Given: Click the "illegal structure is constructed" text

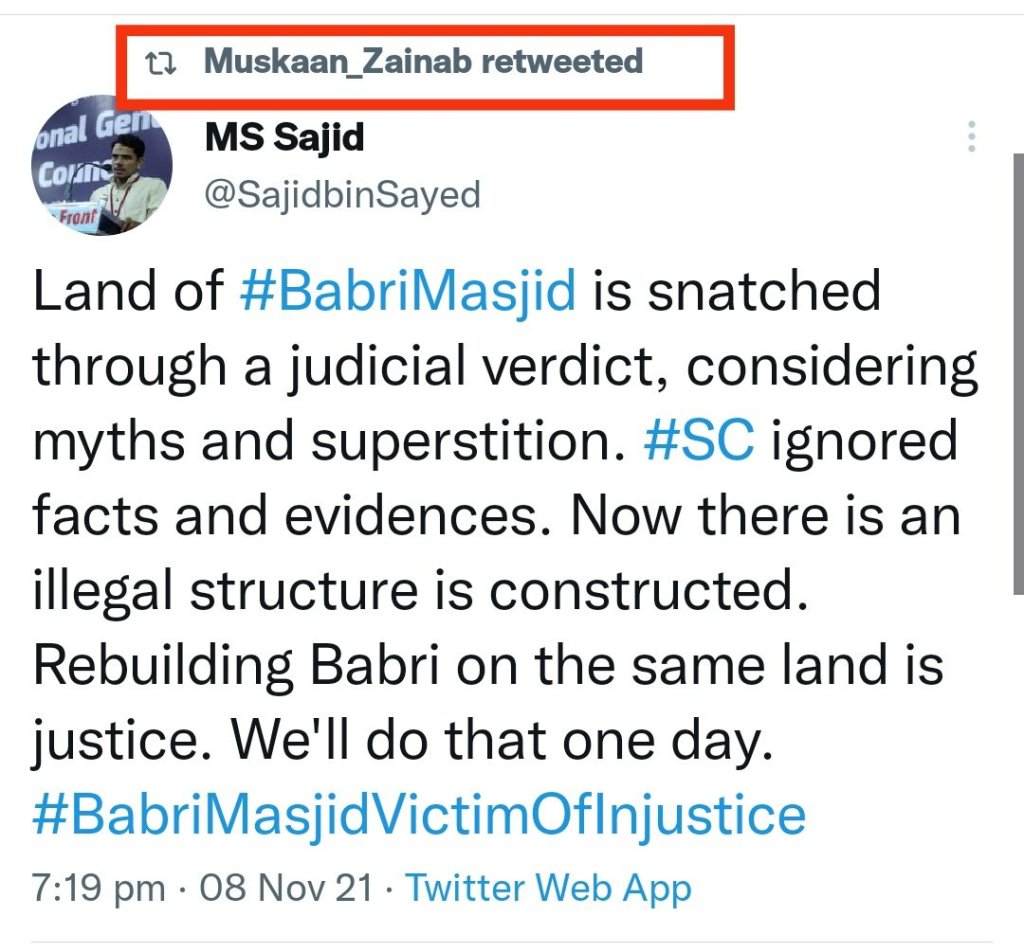Looking at the screenshot, I should pos(419,592).
